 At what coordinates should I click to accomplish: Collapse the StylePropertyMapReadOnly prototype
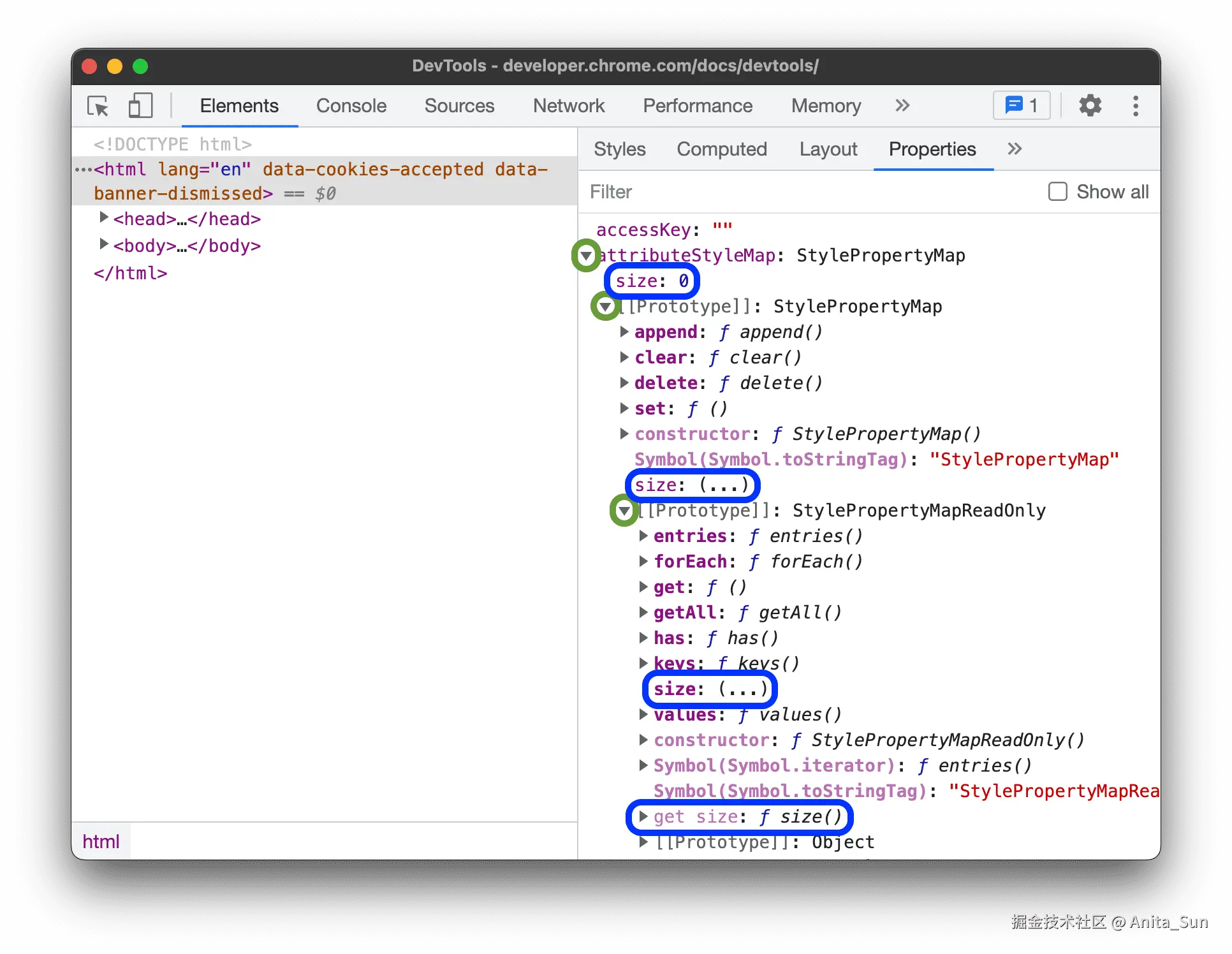(624, 511)
